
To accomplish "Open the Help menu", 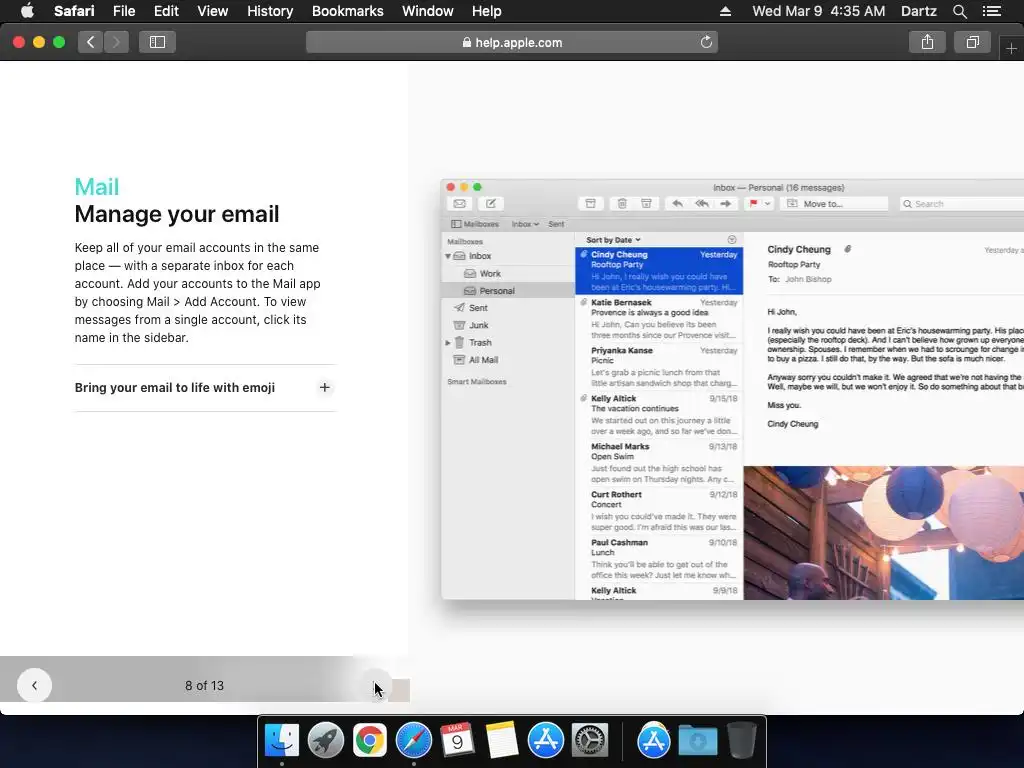I will pos(487,11).
